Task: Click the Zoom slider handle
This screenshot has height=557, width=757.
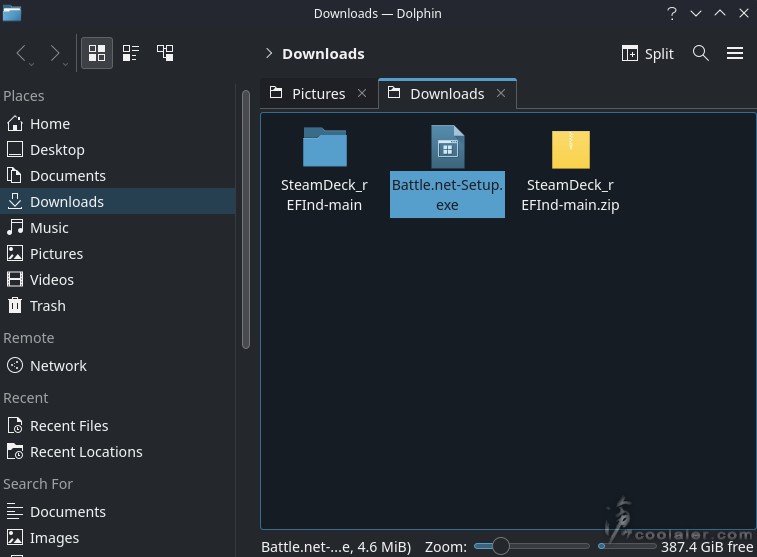Action: pyautogui.click(x=501, y=546)
